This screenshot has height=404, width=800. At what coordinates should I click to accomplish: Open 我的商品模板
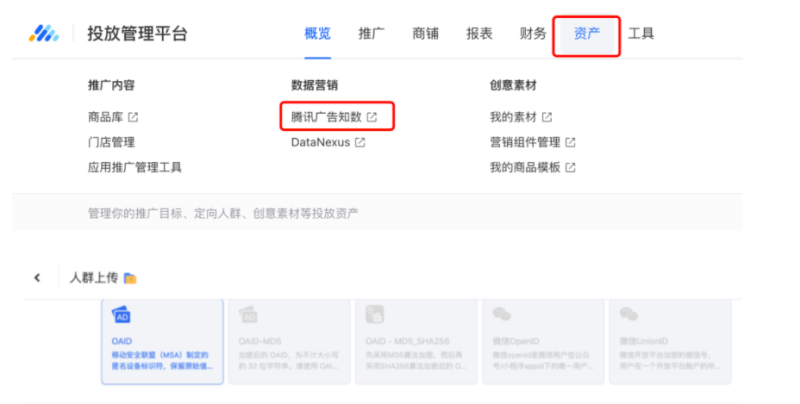[x=525, y=167]
